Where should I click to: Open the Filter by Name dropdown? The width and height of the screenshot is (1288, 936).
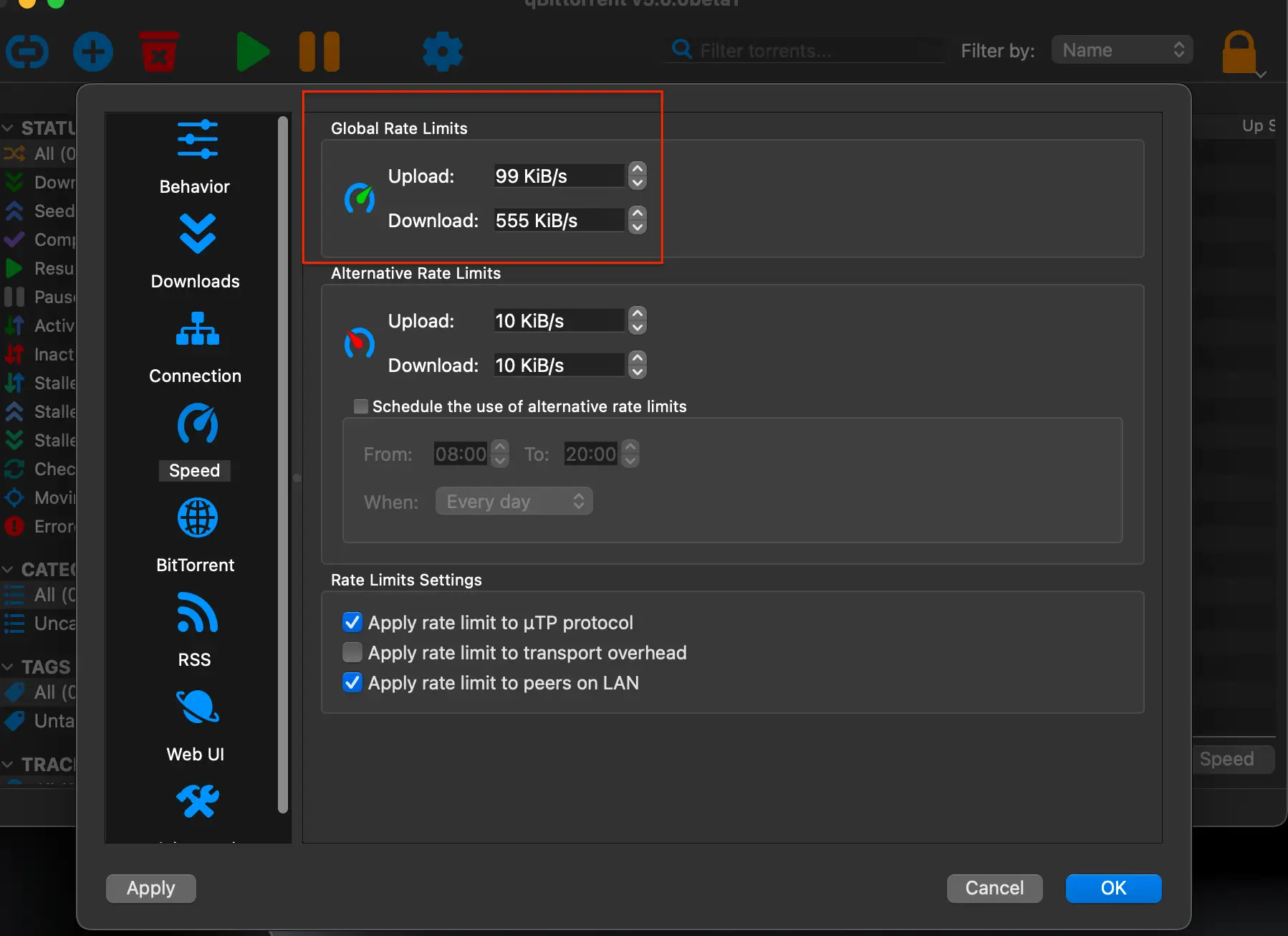pos(1122,50)
